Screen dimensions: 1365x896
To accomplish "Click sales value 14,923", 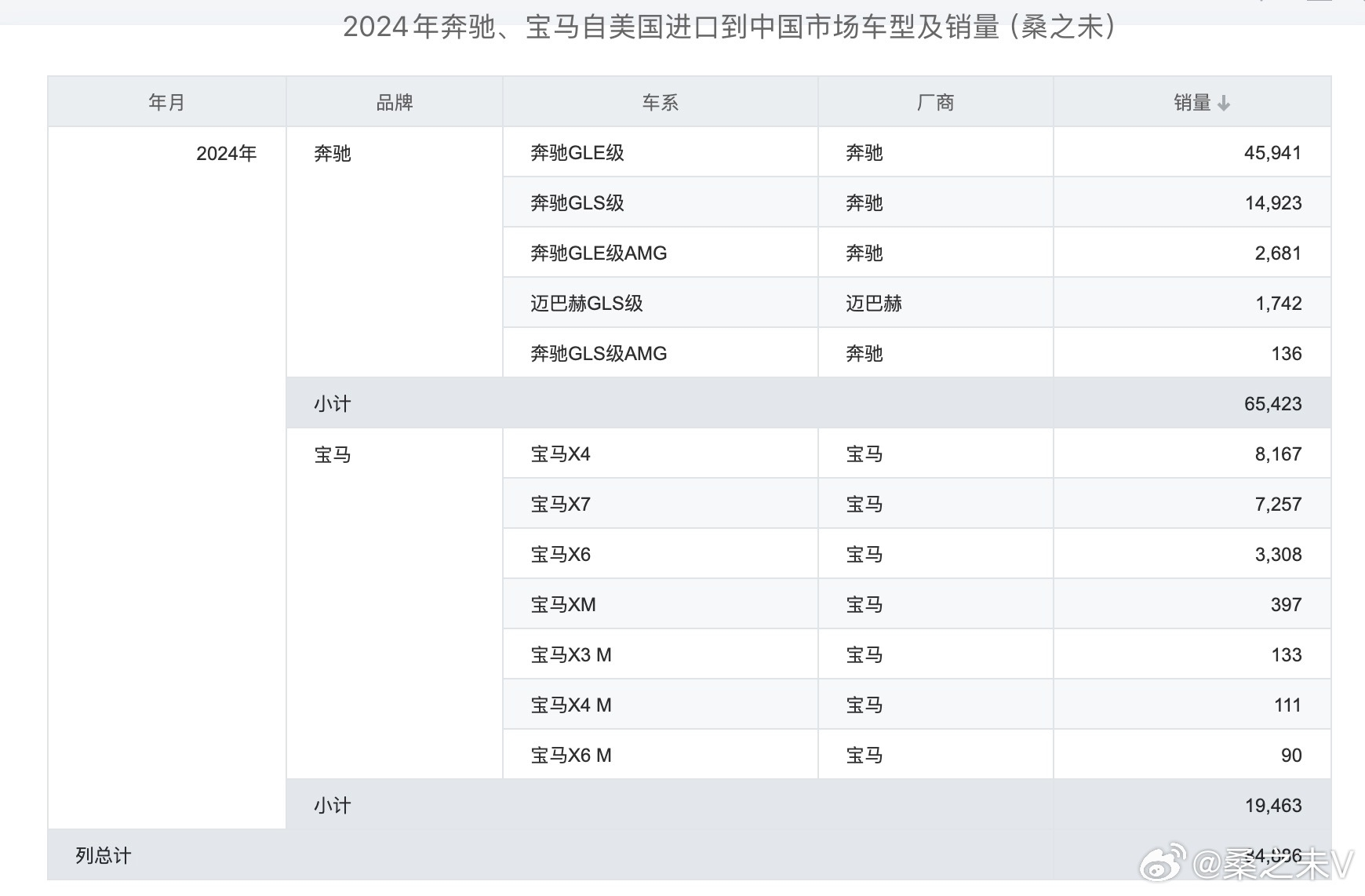I will pos(1272,203).
